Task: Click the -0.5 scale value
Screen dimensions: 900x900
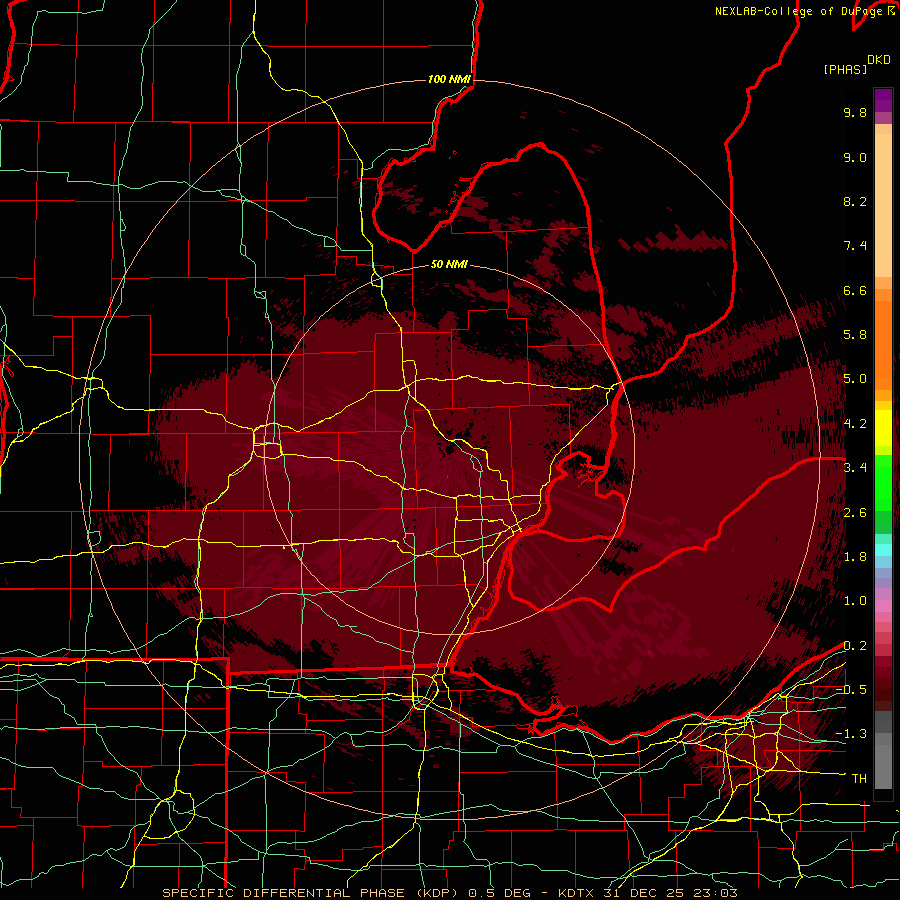Action: pos(851,690)
